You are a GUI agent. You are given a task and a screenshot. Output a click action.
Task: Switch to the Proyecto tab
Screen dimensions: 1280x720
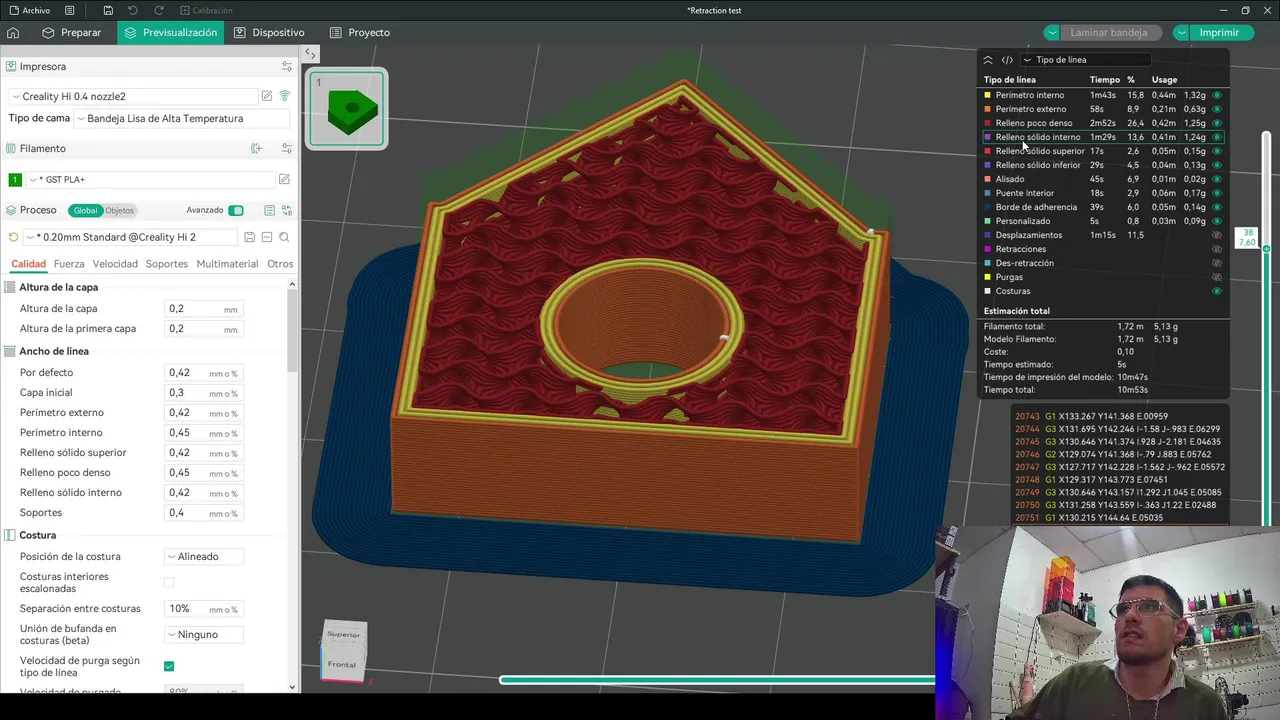[359, 32]
